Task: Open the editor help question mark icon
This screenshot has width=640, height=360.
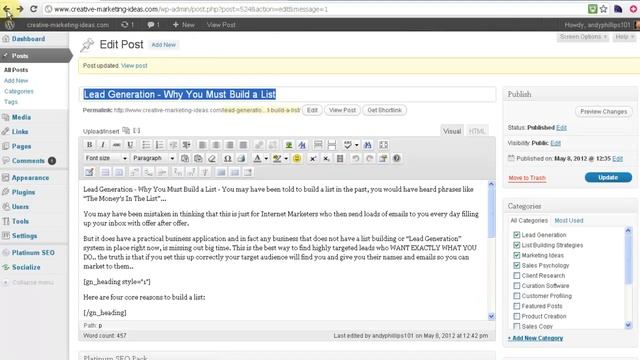Action: [396, 158]
